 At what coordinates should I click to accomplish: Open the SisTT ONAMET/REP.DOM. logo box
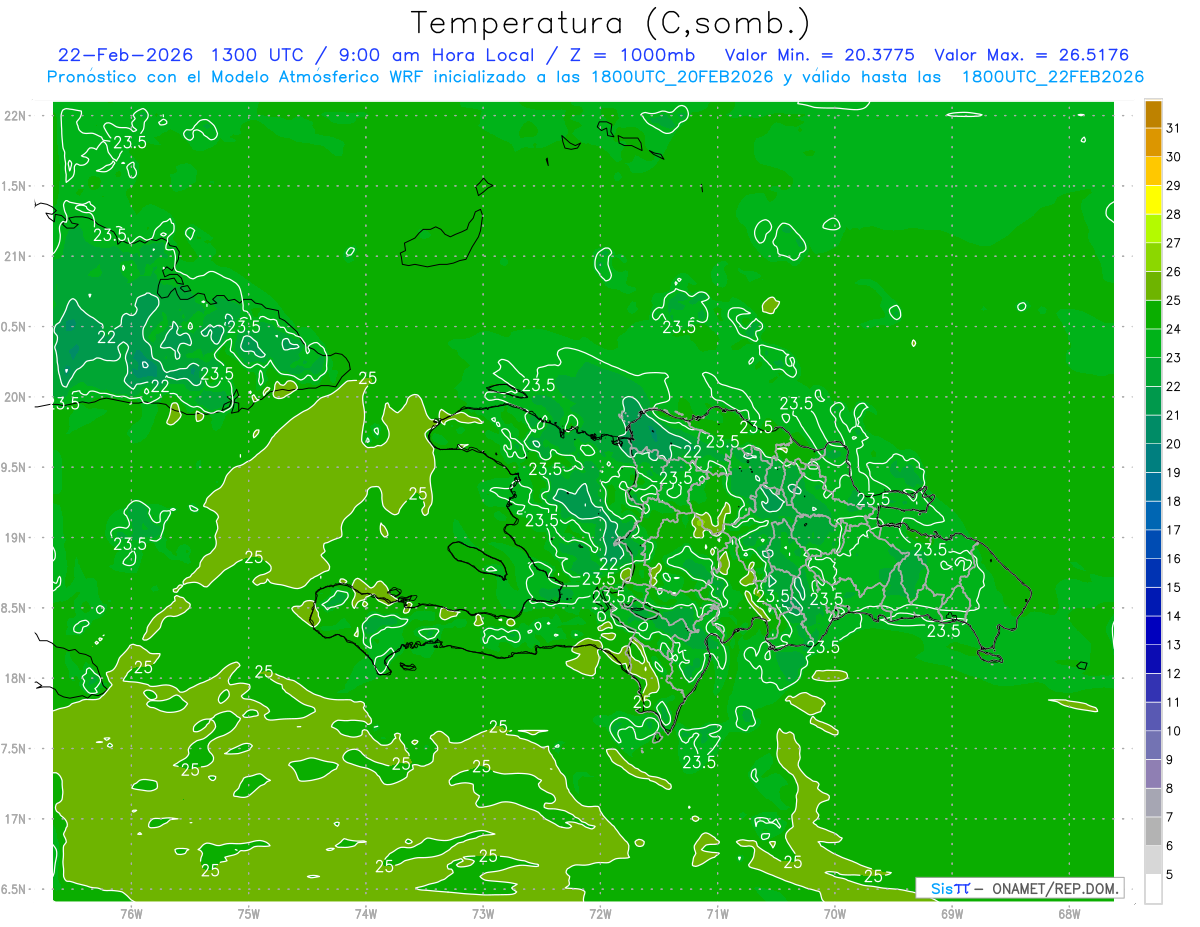click(x=1019, y=888)
